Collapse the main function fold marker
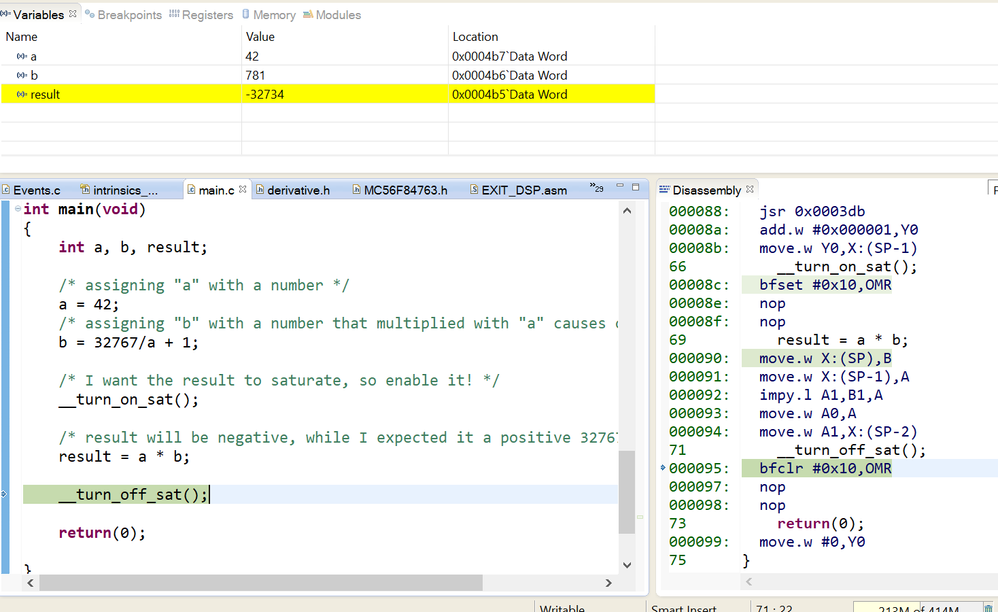 (x=18, y=209)
